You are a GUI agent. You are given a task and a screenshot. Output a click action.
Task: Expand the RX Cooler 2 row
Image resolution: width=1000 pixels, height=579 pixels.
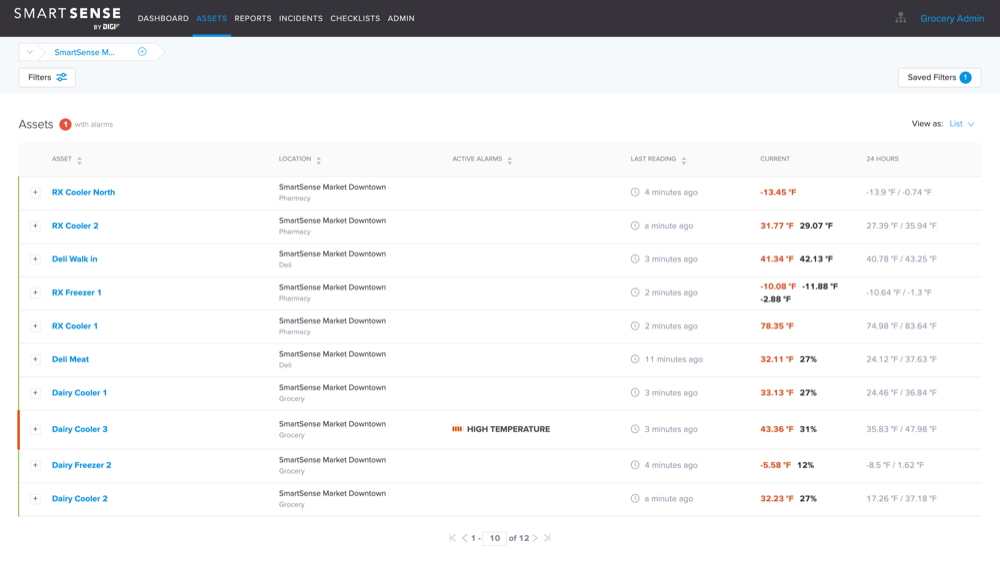pos(35,226)
